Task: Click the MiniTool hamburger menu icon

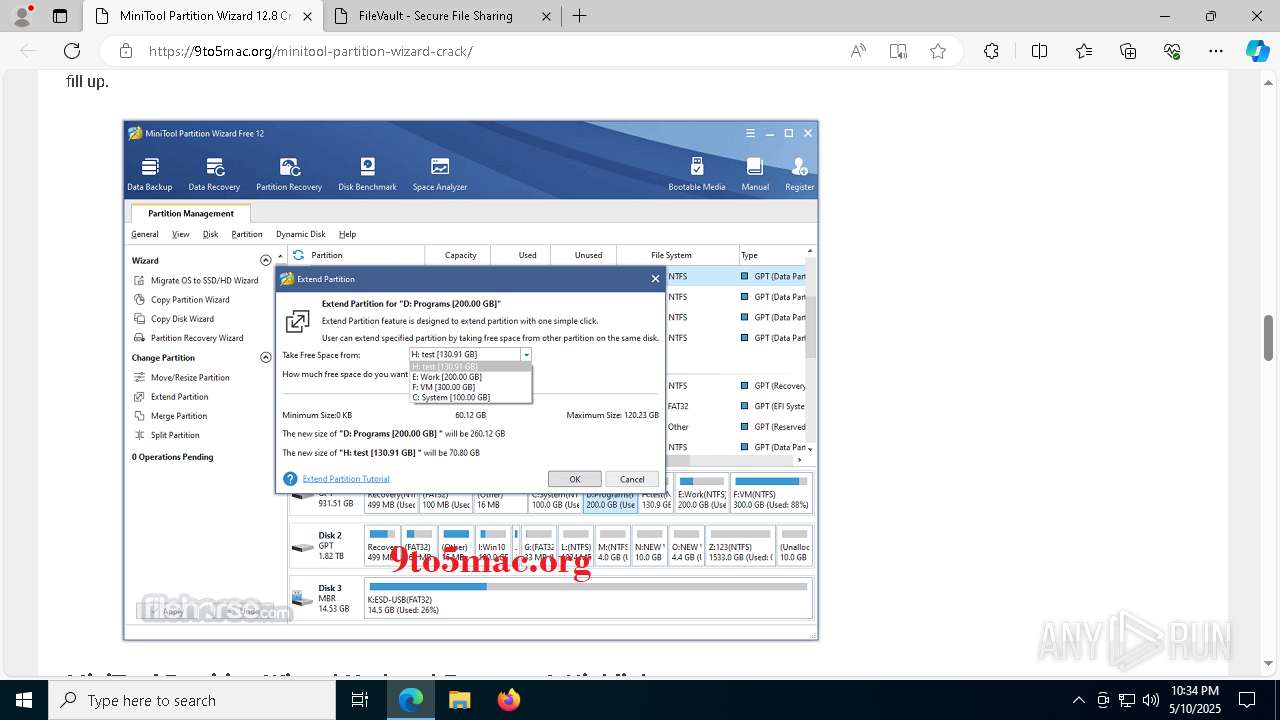Action: (750, 133)
